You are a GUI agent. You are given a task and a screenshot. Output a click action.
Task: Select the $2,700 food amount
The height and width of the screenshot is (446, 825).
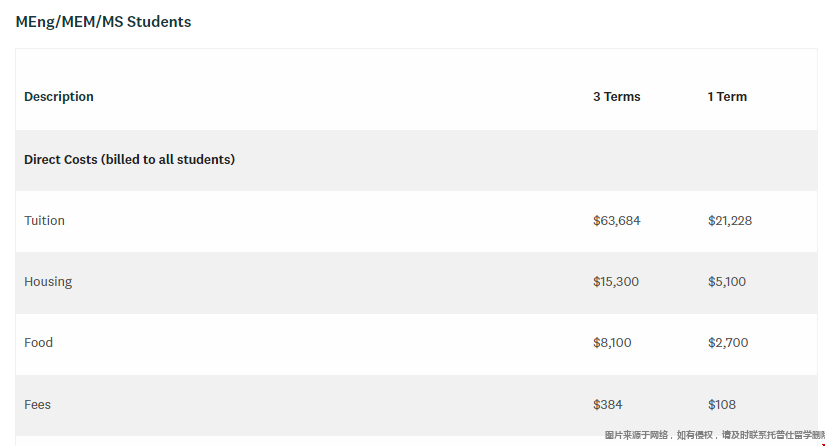coord(728,343)
